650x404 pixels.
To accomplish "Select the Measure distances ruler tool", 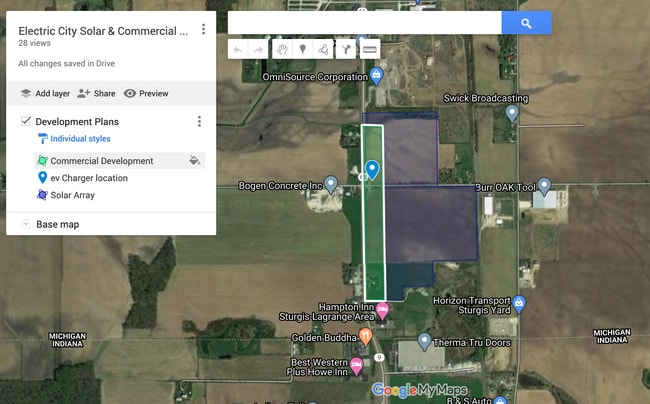I will [370, 49].
